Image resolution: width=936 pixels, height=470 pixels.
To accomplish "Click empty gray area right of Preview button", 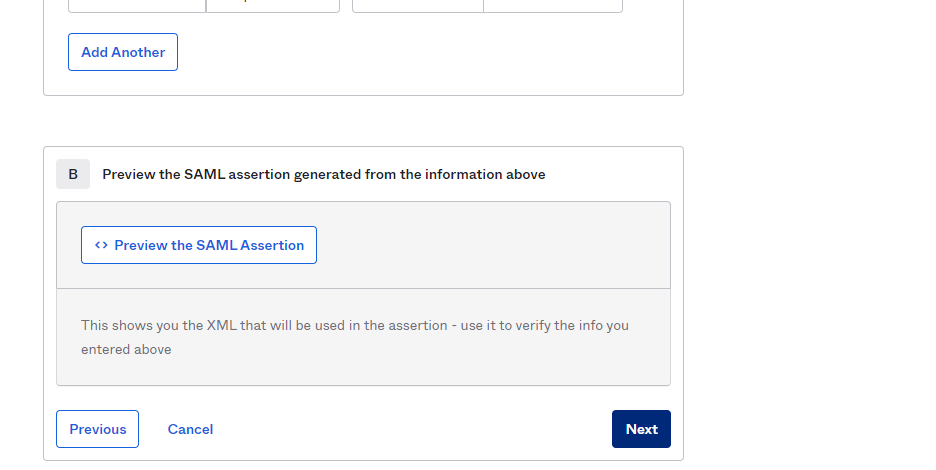I will pyautogui.click(x=490, y=245).
